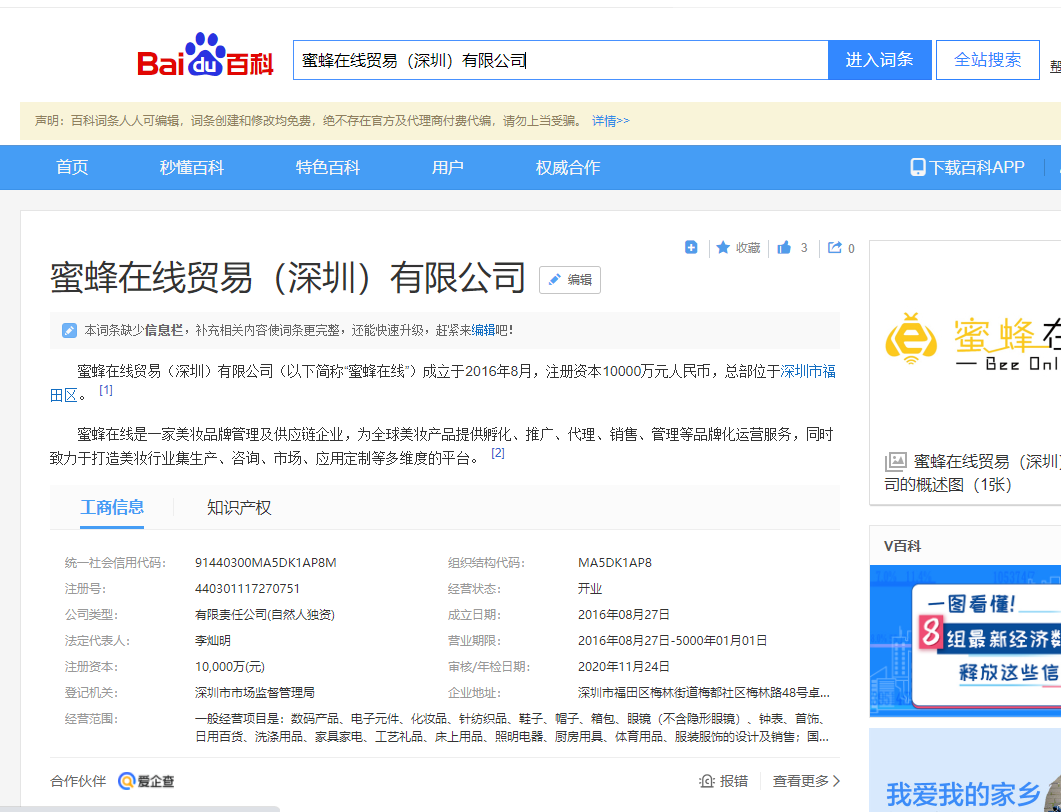
Task: Click 经营状态 value 开业
Action: pyautogui.click(x=590, y=588)
